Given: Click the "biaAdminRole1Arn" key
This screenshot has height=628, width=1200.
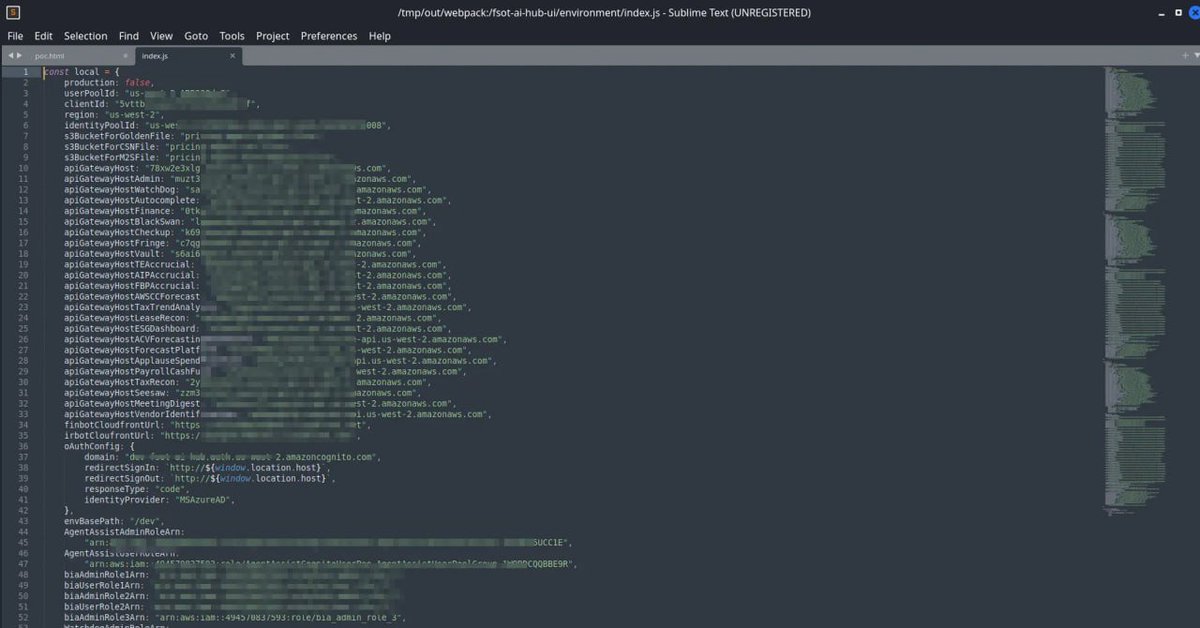Looking at the screenshot, I should click(106, 574).
